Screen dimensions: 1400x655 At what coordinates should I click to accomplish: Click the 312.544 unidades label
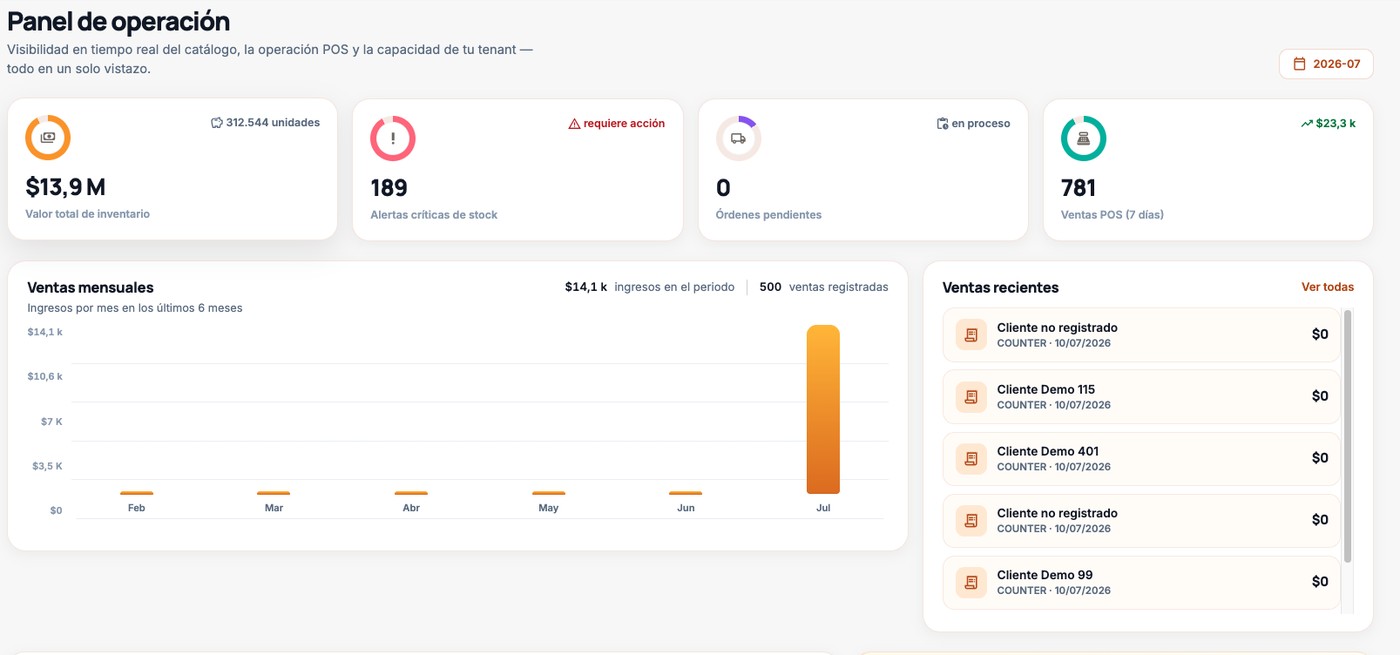[x=273, y=123]
